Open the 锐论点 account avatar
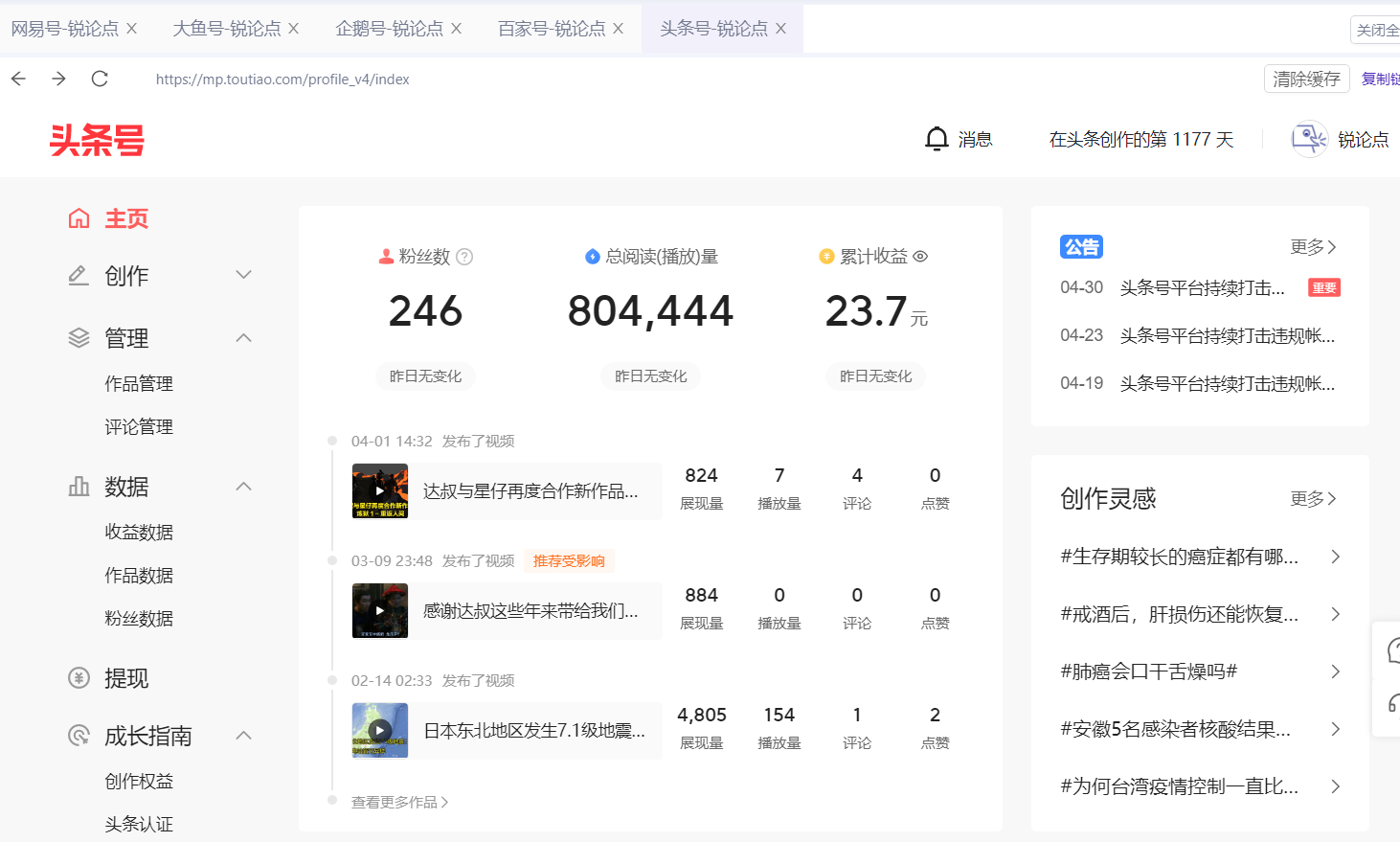This screenshot has width=1400, height=842. click(1309, 138)
